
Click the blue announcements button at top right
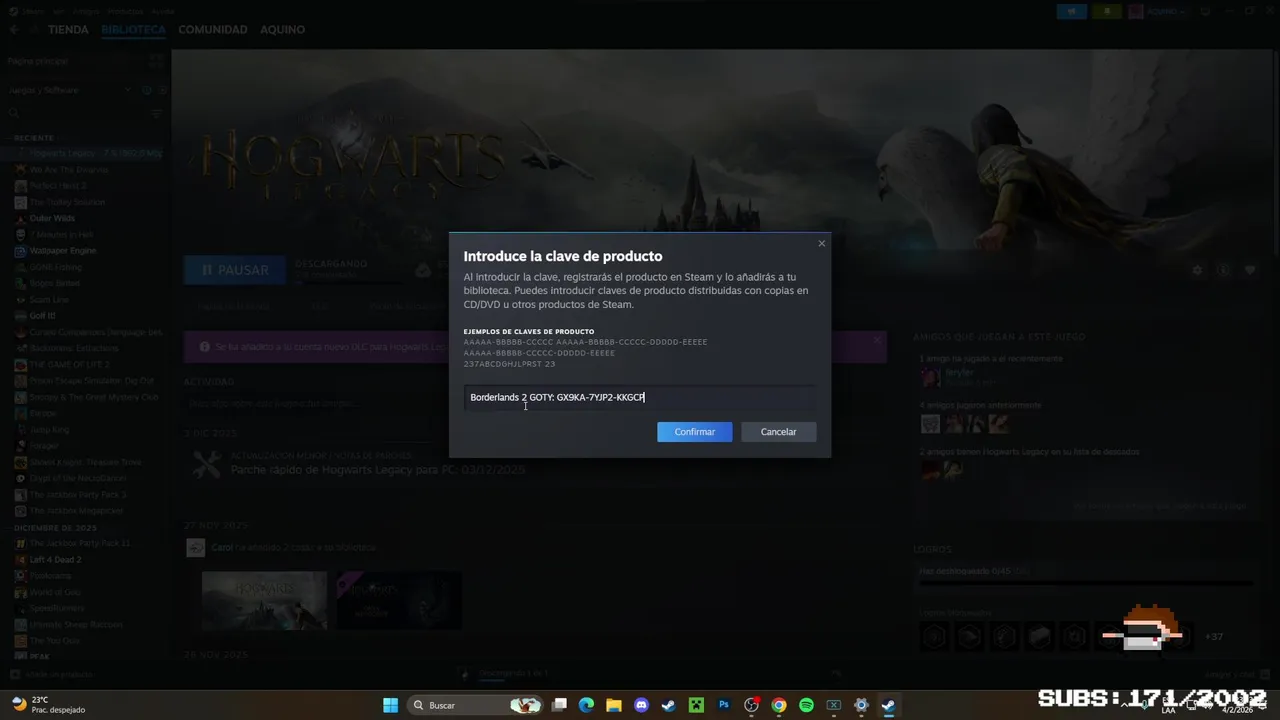[1073, 11]
